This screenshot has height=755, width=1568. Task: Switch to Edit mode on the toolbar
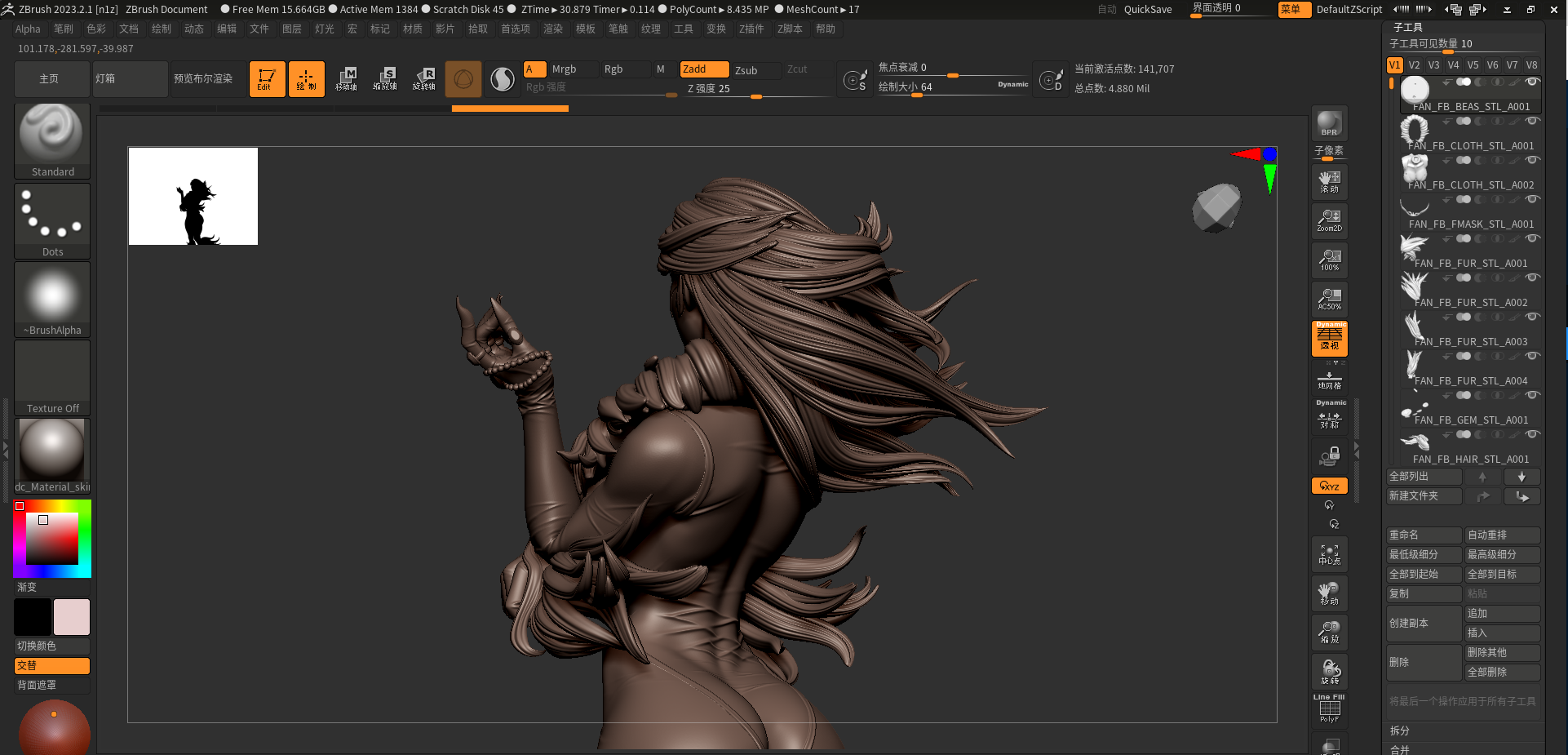(x=267, y=78)
